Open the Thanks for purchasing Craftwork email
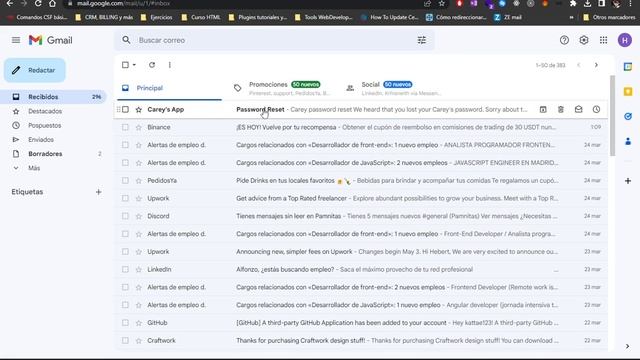The width and height of the screenshot is (640, 360). pyautogui.click(x=361, y=340)
